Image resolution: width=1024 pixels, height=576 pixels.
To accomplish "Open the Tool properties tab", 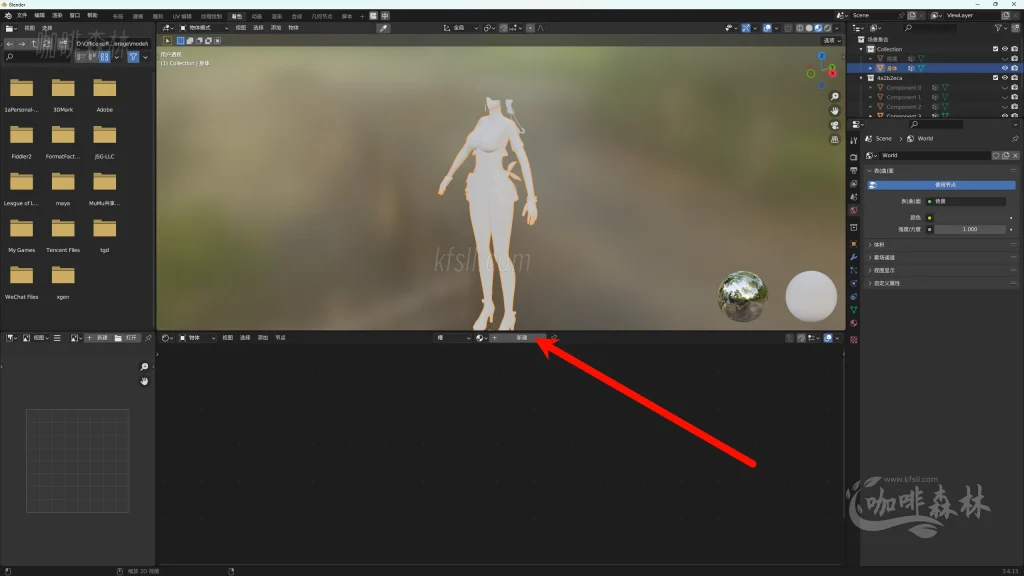I will [x=854, y=140].
